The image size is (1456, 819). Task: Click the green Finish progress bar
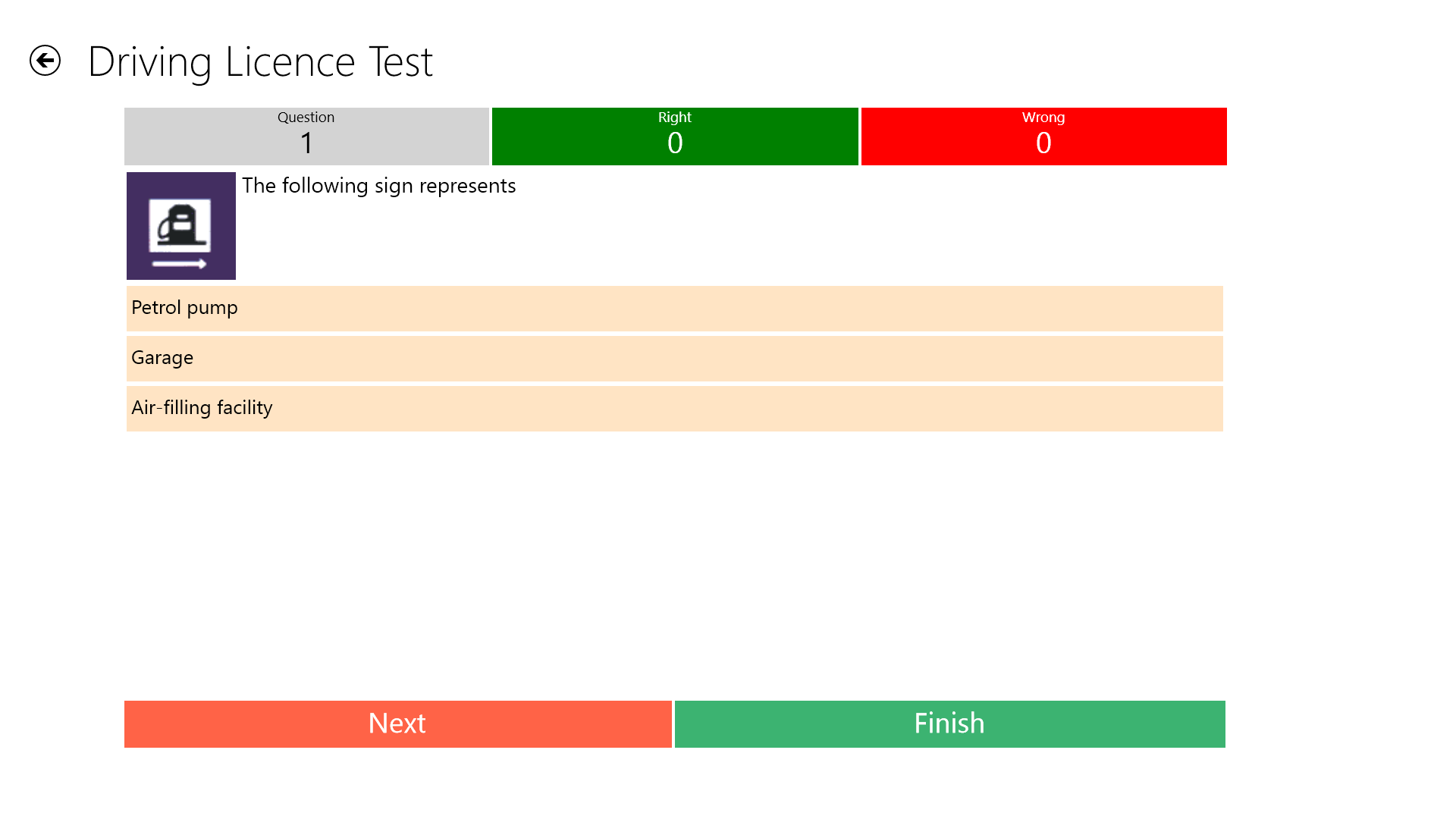[x=949, y=723]
